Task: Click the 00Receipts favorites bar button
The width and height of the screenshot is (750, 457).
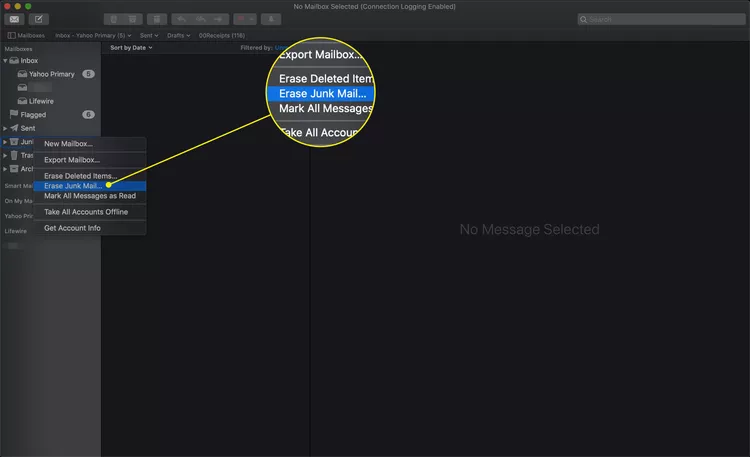Action: point(221,35)
